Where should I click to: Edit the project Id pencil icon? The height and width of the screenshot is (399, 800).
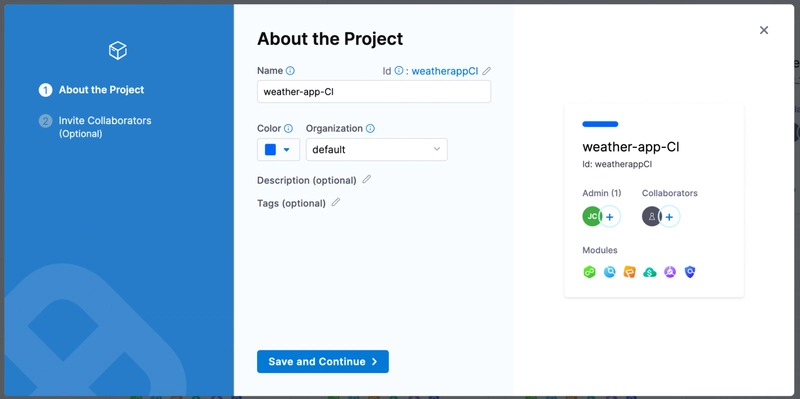[487, 71]
